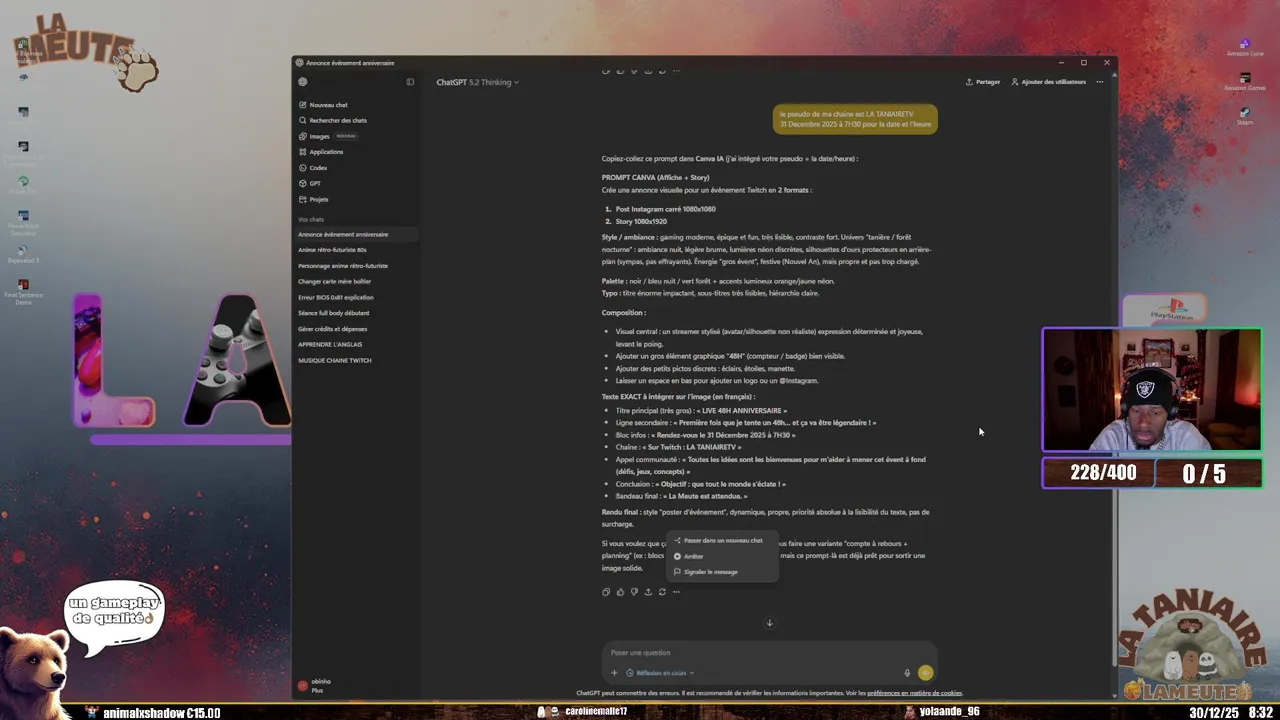Viewport: 1280px width, 720px height.
Task: Click Ajouter des utilisateurs button
Action: coord(1048,82)
